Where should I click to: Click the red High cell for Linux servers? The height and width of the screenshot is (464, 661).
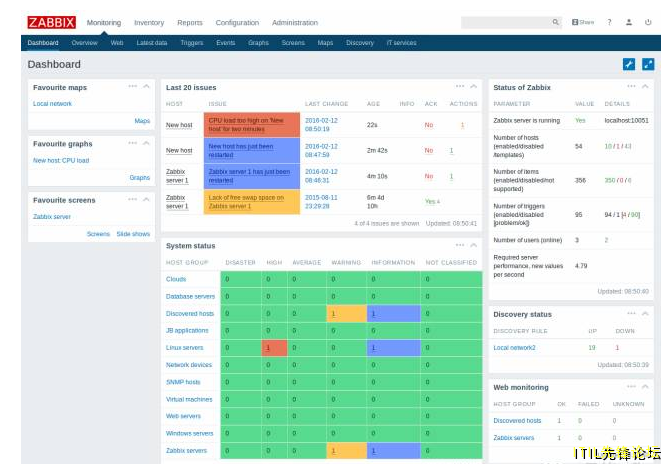[274, 348]
